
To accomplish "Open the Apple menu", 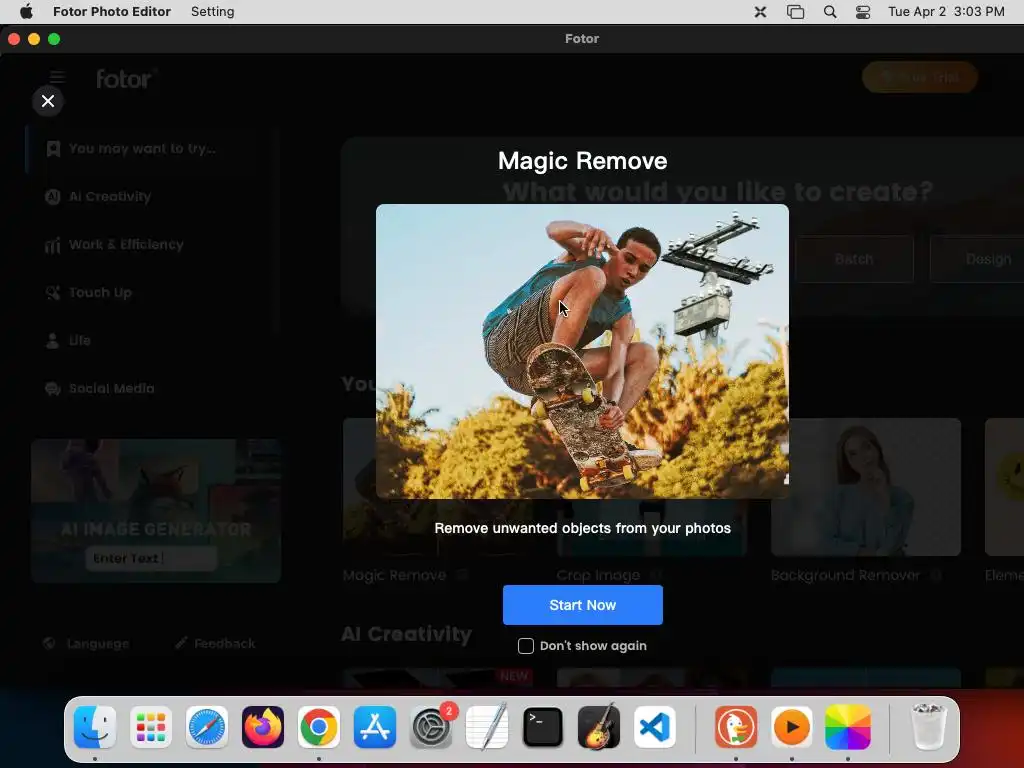I will click(26, 12).
